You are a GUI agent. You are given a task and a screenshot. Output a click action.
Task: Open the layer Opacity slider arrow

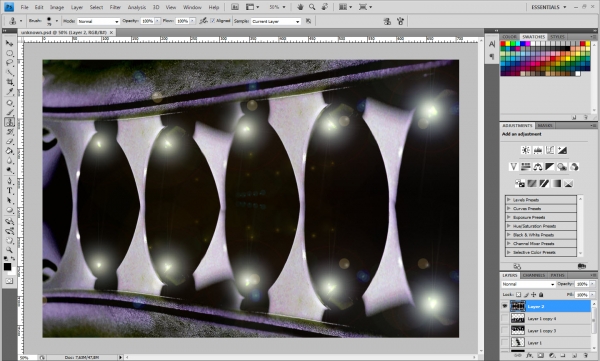592,284
